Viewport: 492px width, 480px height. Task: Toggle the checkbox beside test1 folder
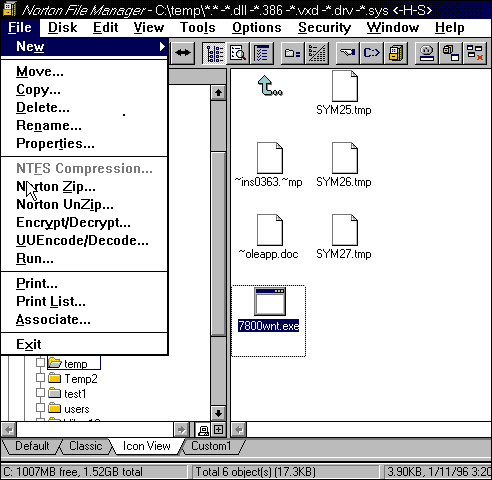click(40, 393)
